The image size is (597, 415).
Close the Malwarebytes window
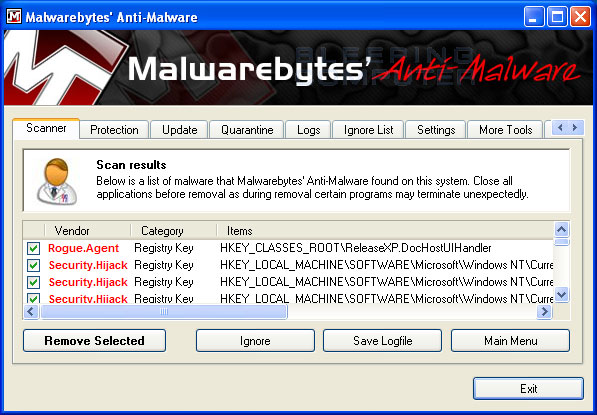coord(580,17)
